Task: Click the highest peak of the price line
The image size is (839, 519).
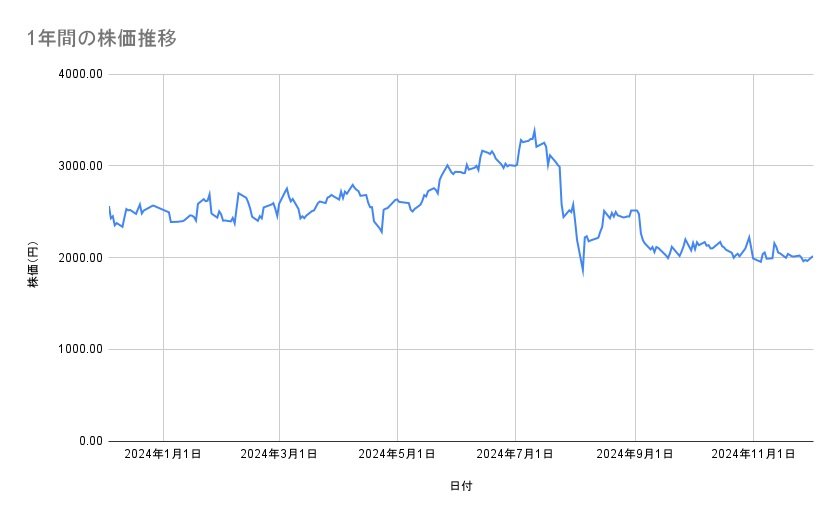Action: (x=535, y=129)
